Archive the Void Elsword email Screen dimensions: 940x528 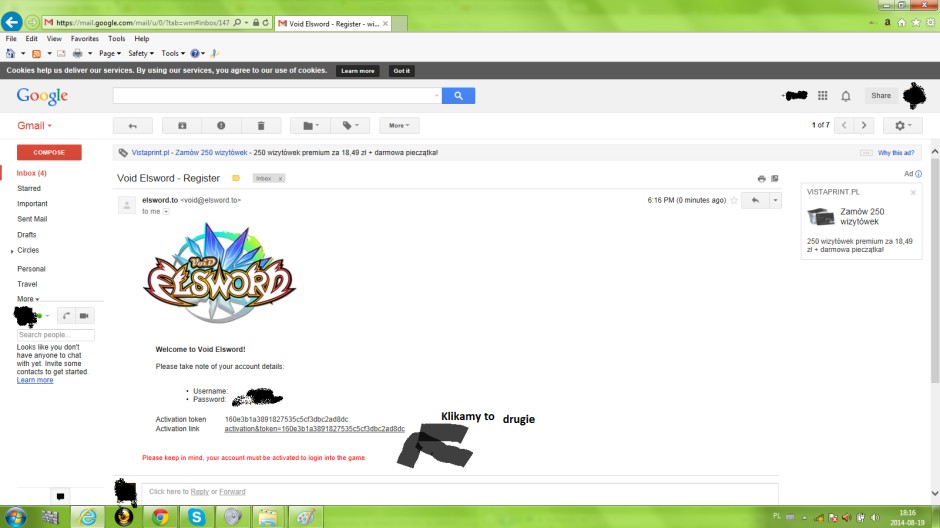pyautogui.click(x=182, y=125)
